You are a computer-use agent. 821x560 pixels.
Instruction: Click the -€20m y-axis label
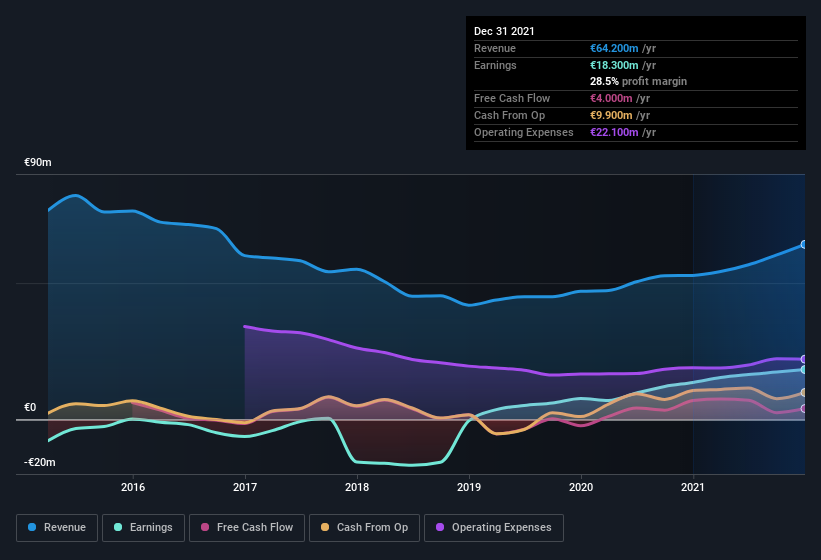(40, 462)
